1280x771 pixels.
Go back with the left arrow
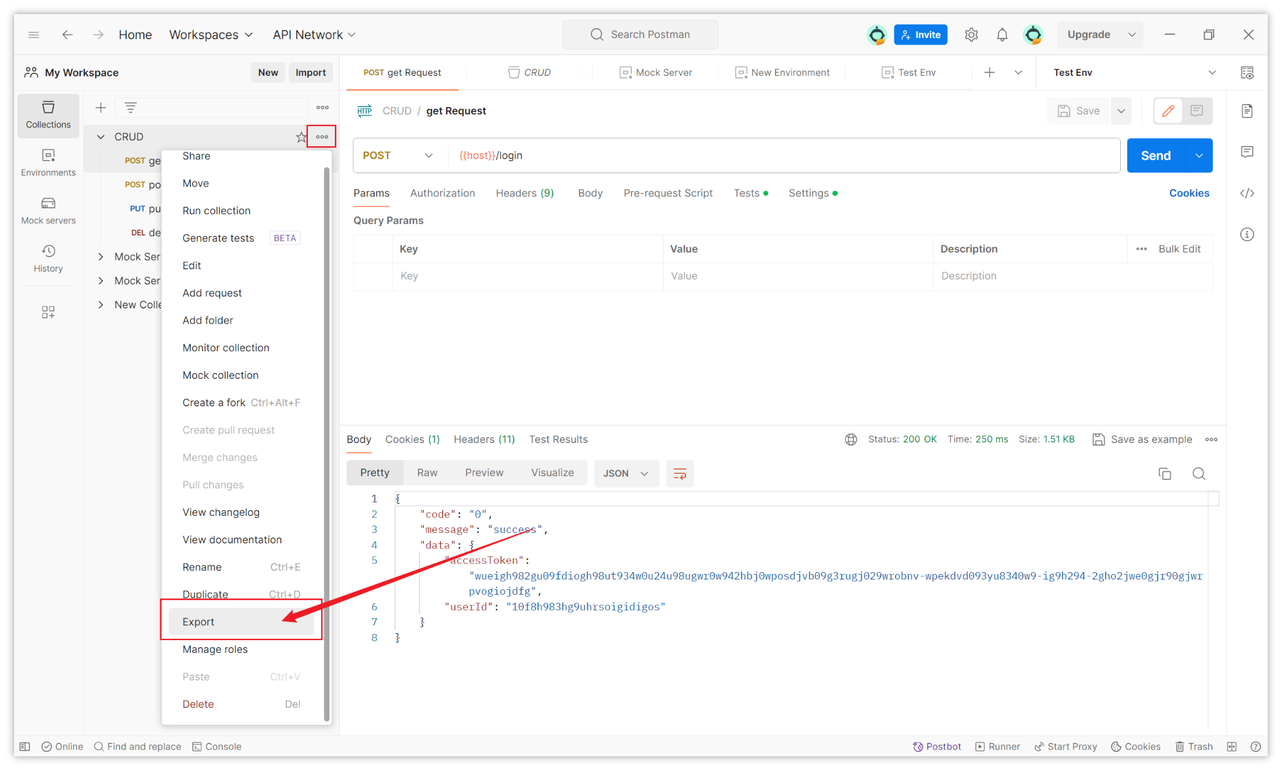point(67,34)
